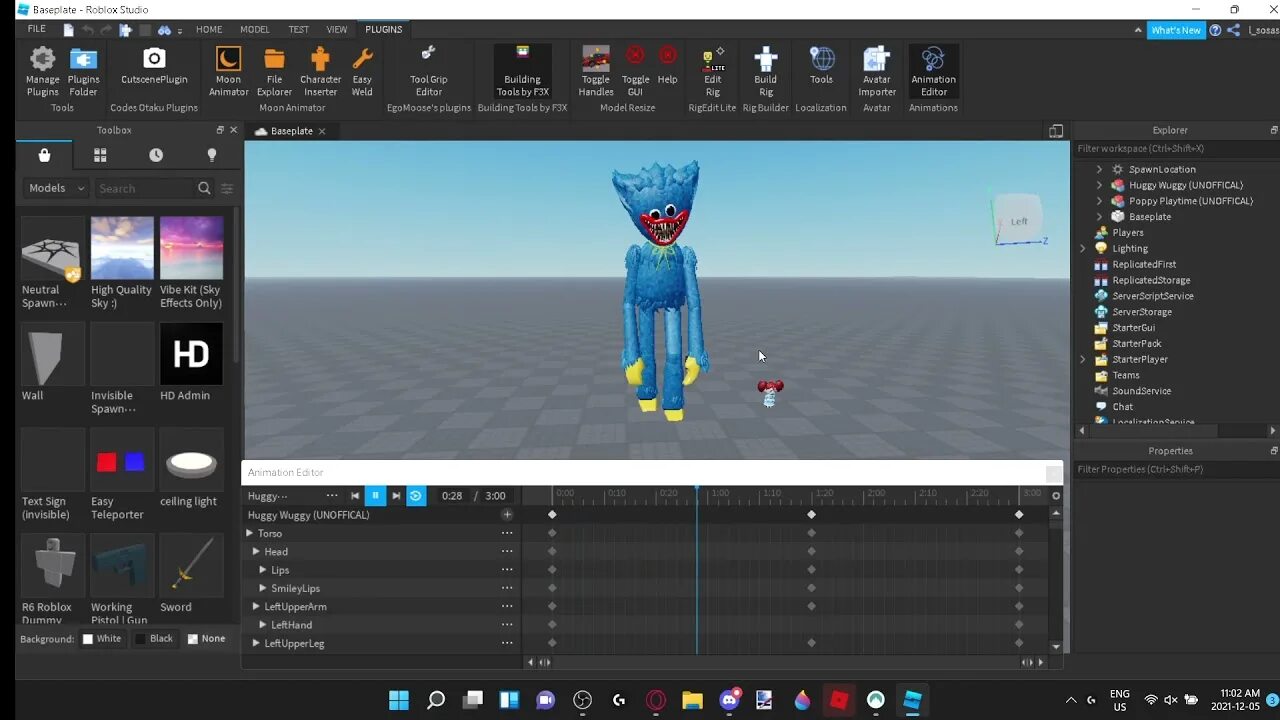
Task: Click the Toggle GUI plugin button
Action: tap(635, 71)
